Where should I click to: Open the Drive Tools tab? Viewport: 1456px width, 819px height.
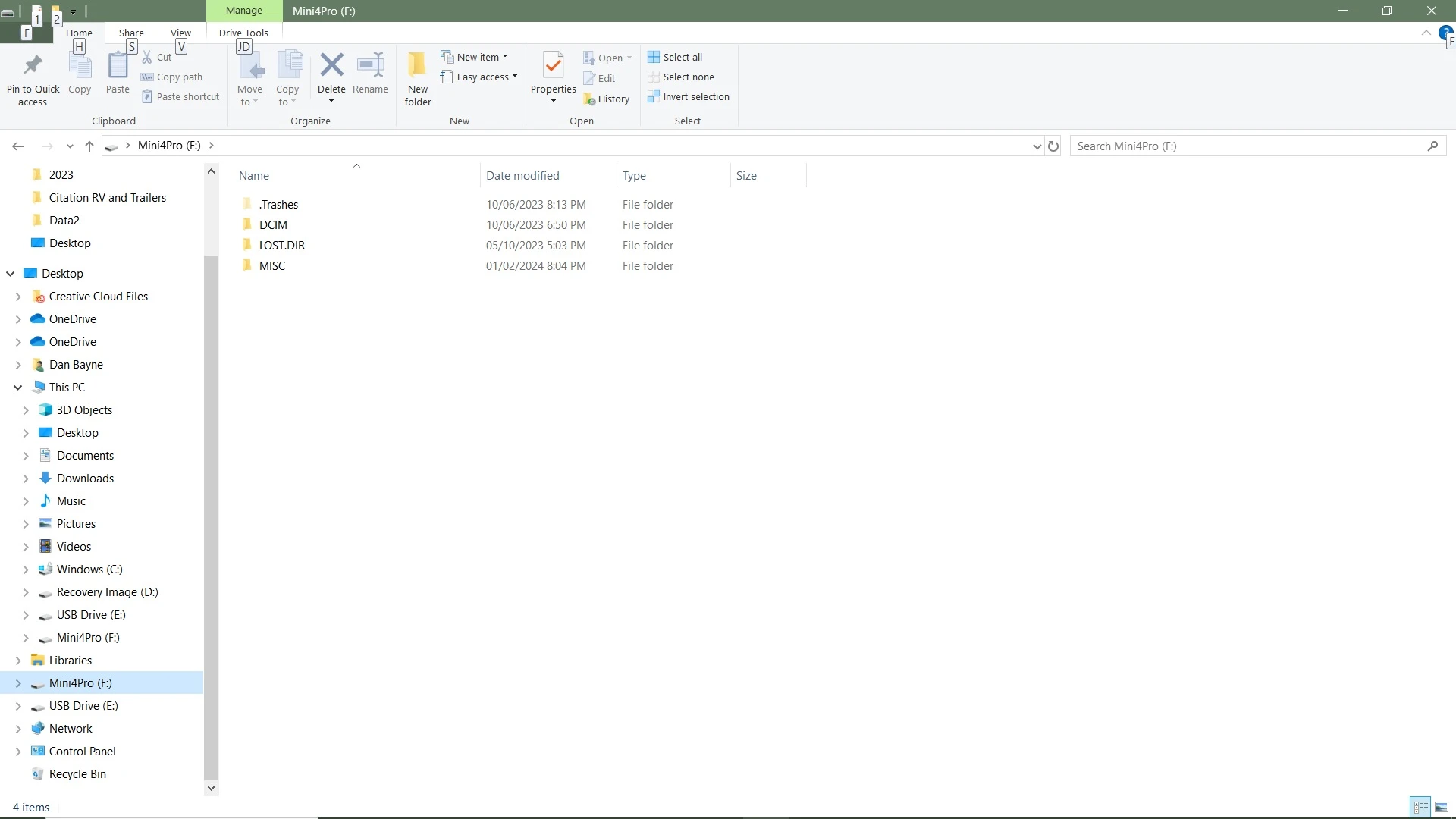pos(243,33)
